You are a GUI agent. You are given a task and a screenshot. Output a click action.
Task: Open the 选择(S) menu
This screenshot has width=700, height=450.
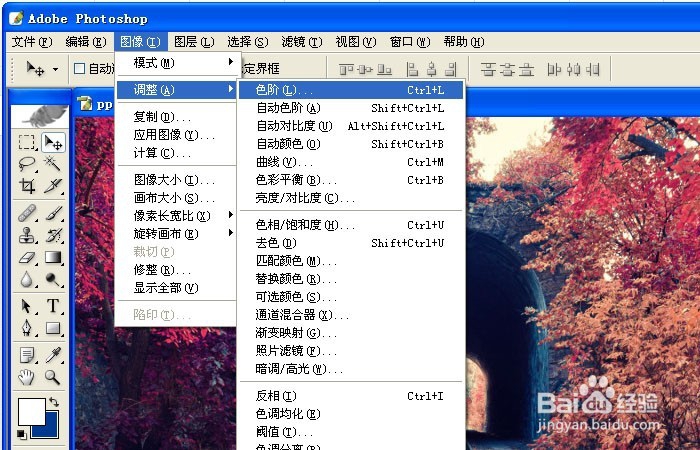(248, 42)
